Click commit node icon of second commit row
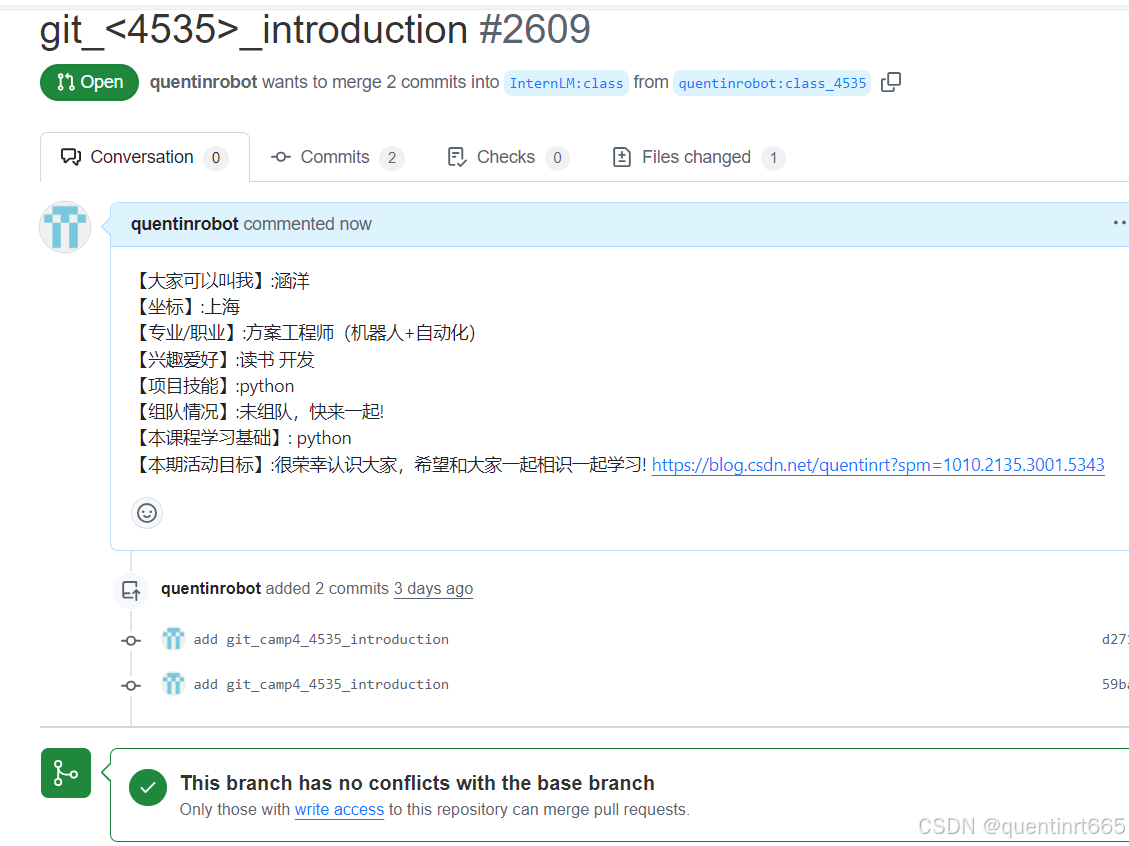Image resolution: width=1129 pixels, height=846 pixels. pyautogui.click(x=131, y=685)
